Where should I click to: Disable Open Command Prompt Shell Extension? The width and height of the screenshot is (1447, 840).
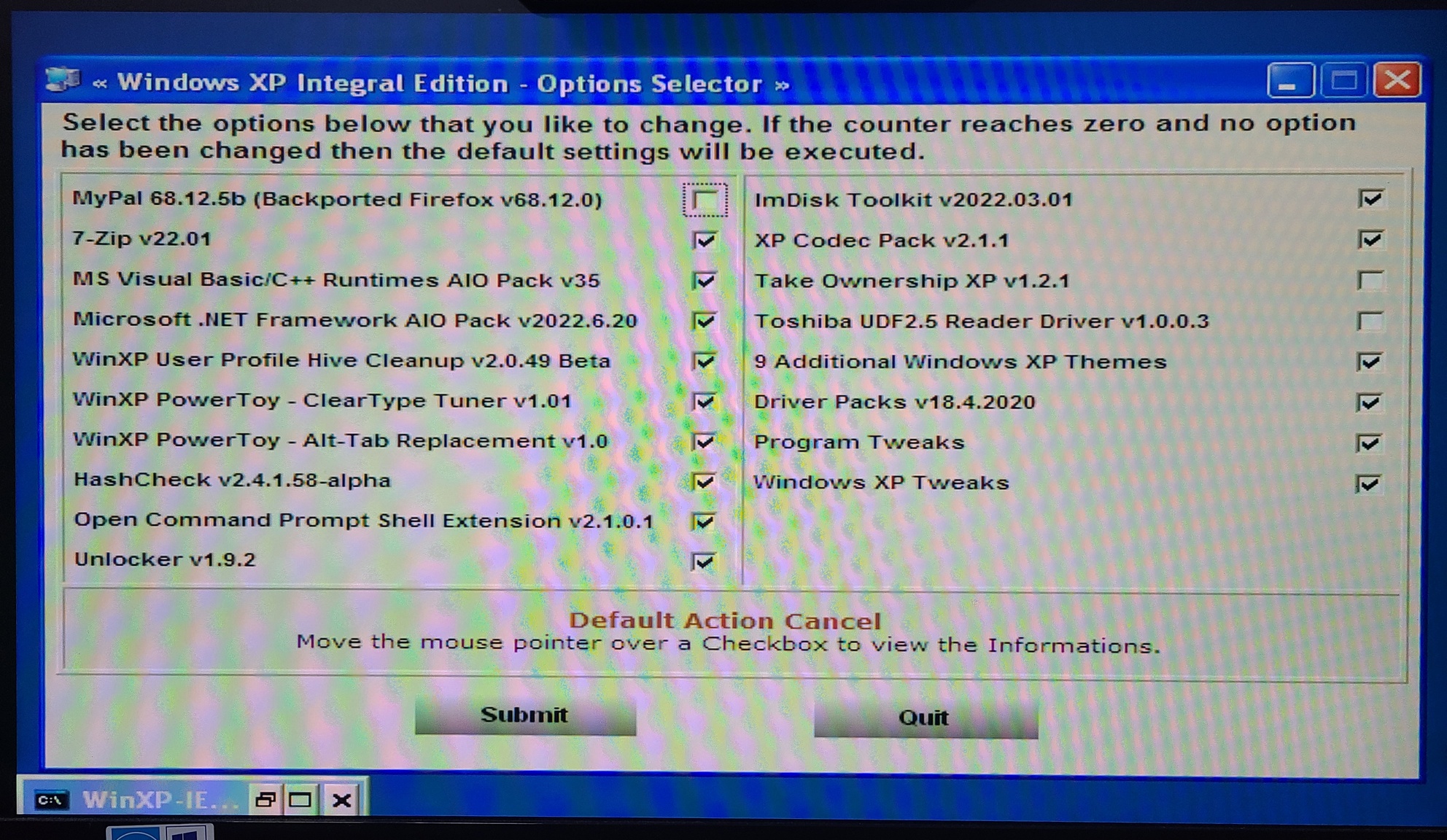pyautogui.click(x=704, y=521)
